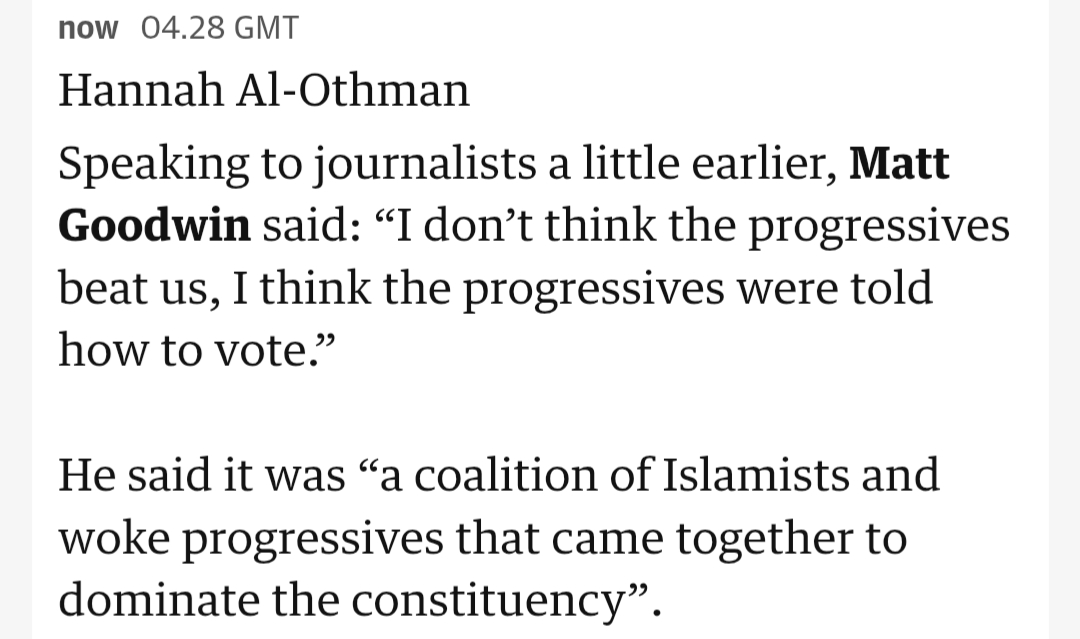
Task: Click the "now" live update label
Action: coord(88,29)
